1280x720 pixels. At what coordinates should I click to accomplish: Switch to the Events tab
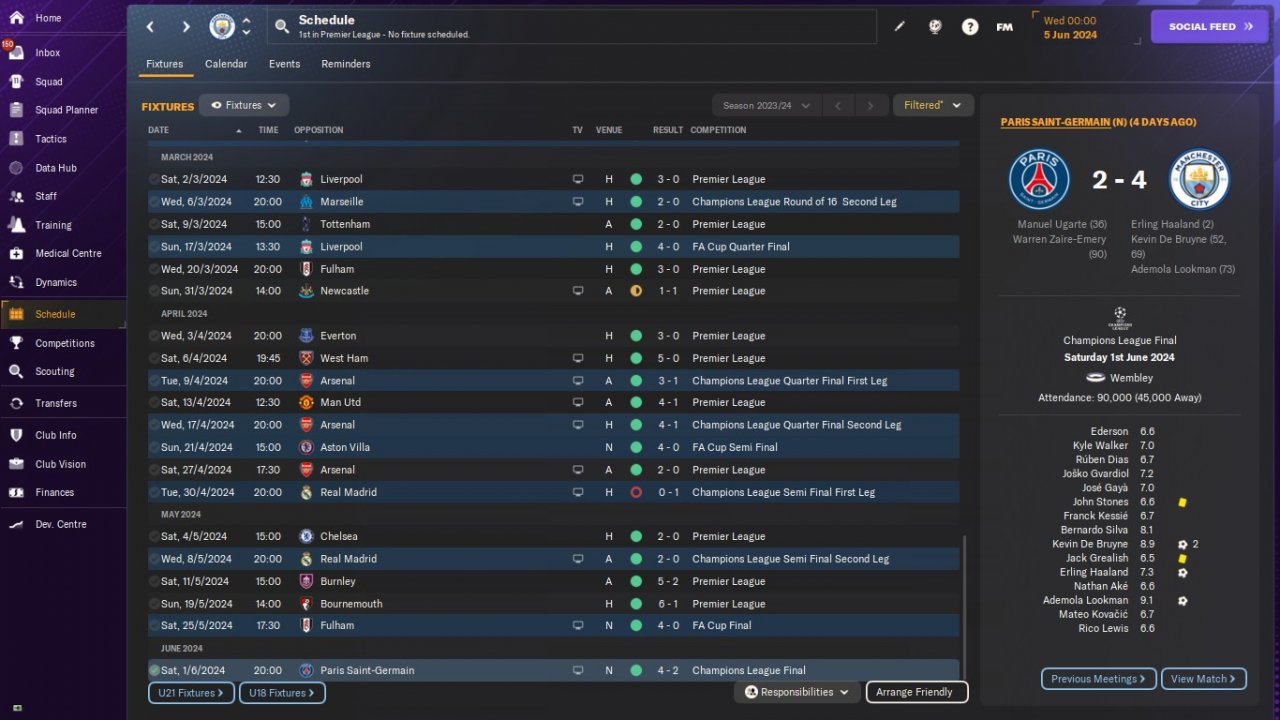(285, 64)
